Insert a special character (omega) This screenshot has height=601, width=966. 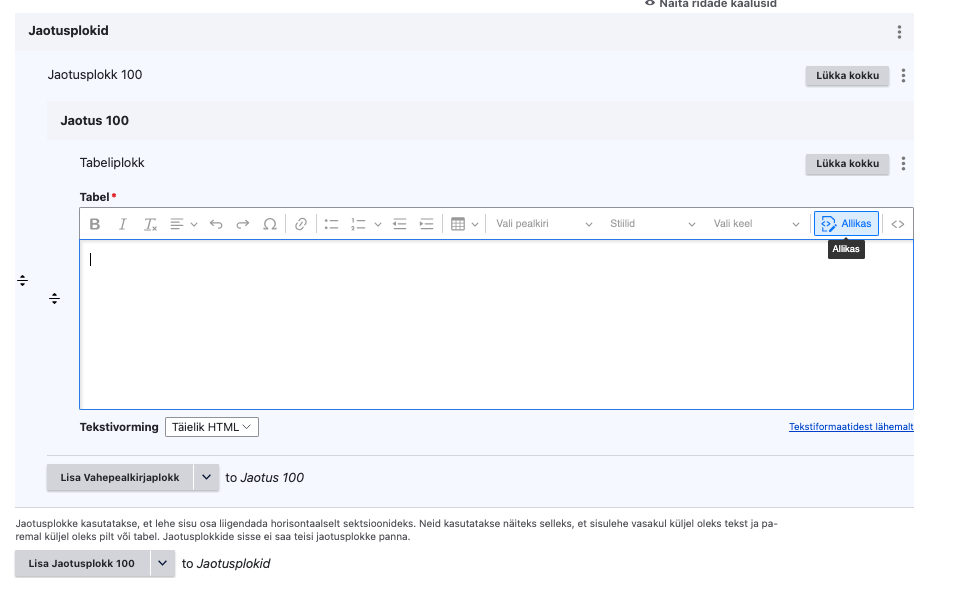pyautogui.click(x=270, y=224)
